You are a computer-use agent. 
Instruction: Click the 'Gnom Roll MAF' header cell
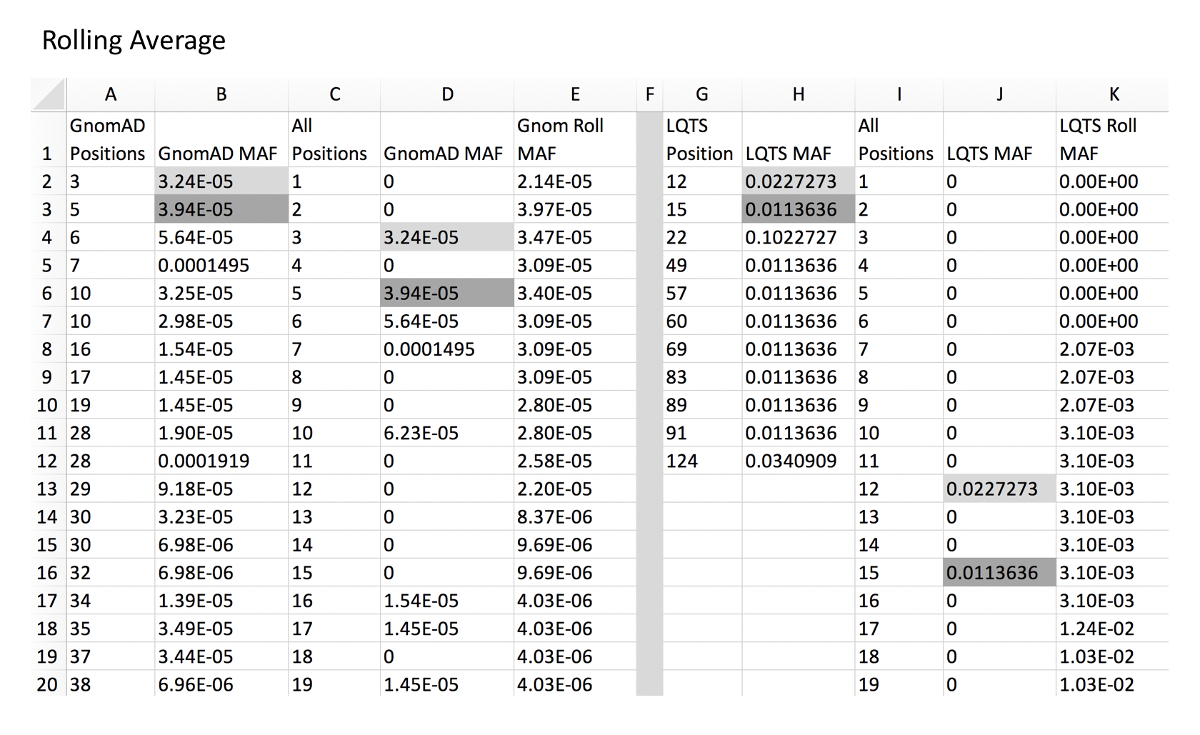574,140
